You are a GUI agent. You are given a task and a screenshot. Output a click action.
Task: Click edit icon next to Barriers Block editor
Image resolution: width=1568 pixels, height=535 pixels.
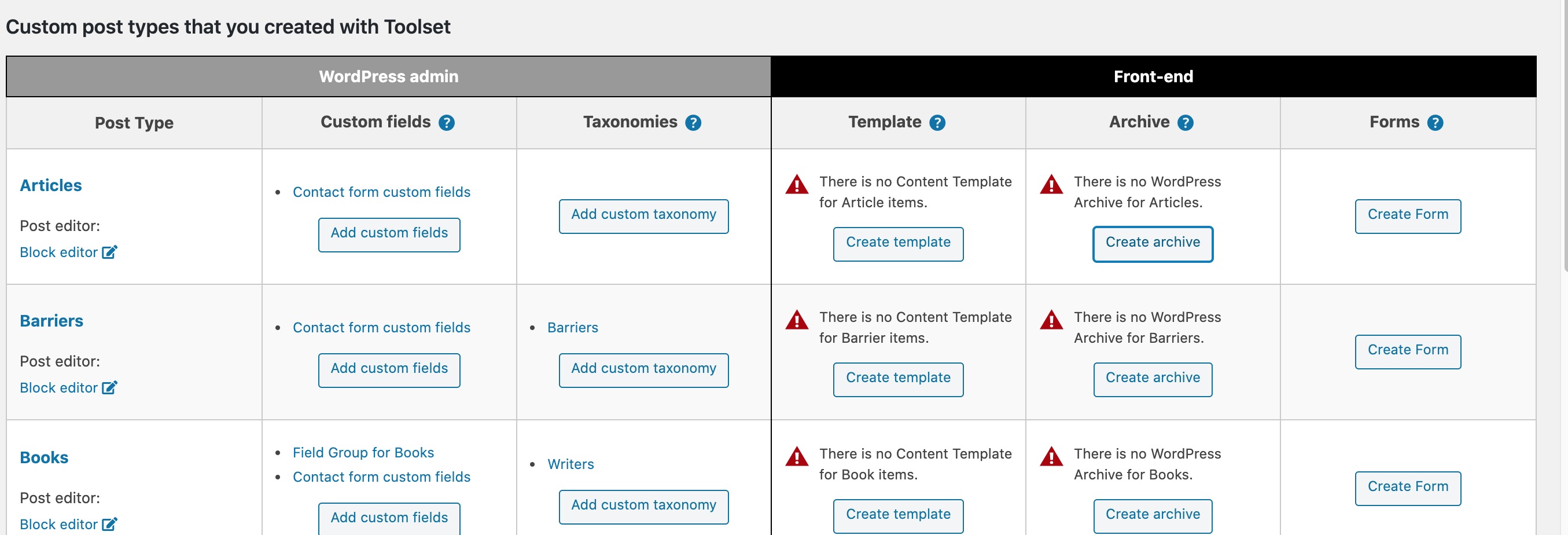click(109, 387)
